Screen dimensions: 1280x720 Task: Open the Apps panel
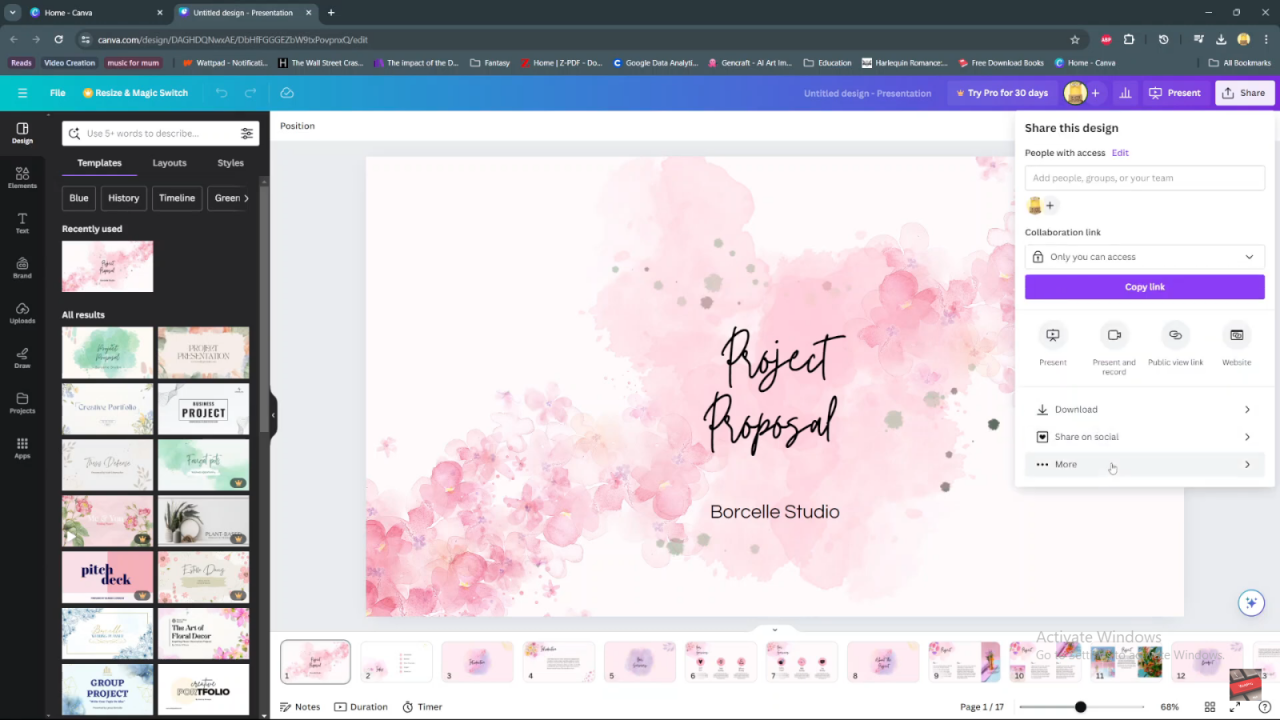coord(22,448)
